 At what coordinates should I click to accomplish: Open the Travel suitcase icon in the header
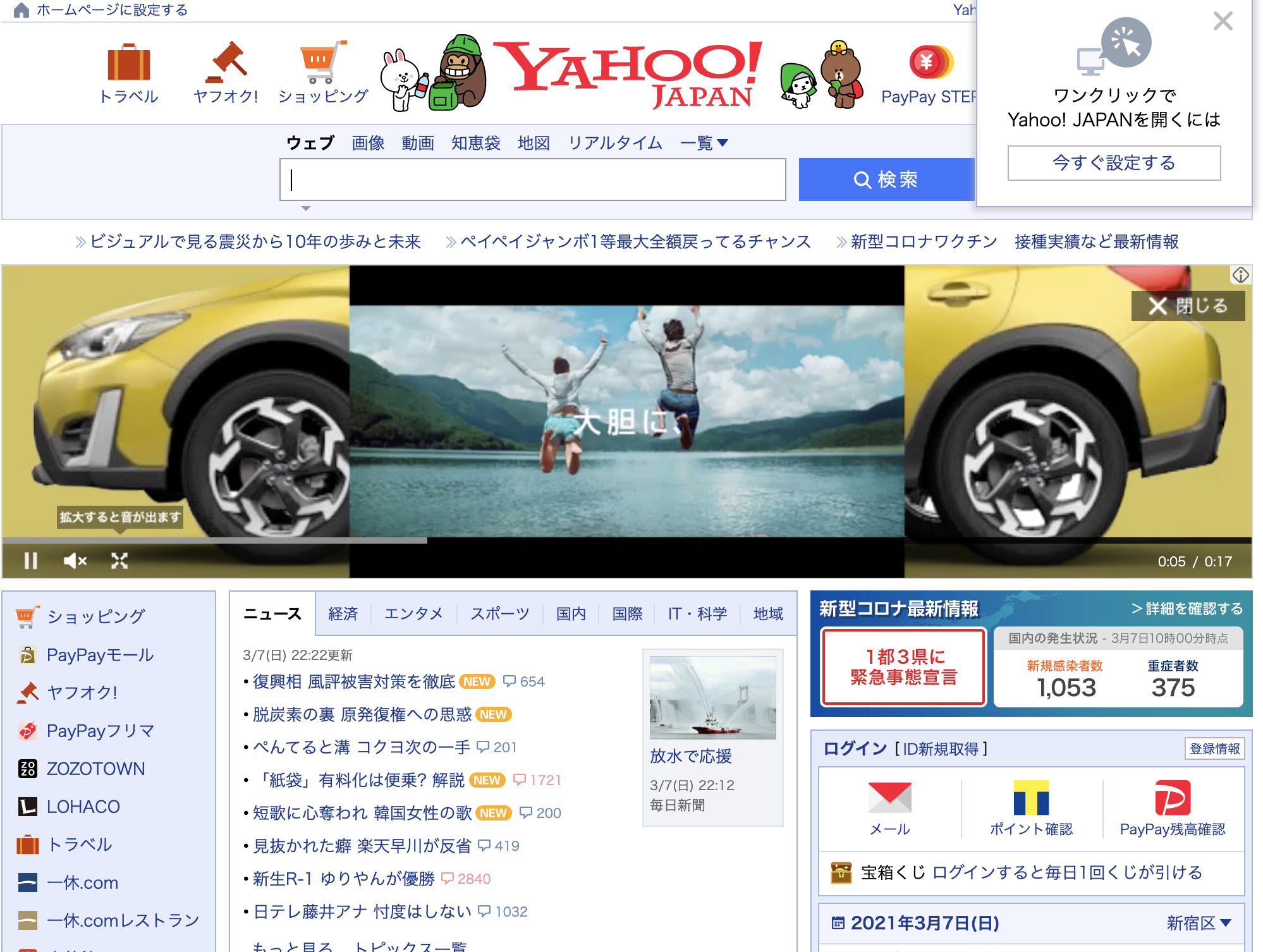[128, 63]
